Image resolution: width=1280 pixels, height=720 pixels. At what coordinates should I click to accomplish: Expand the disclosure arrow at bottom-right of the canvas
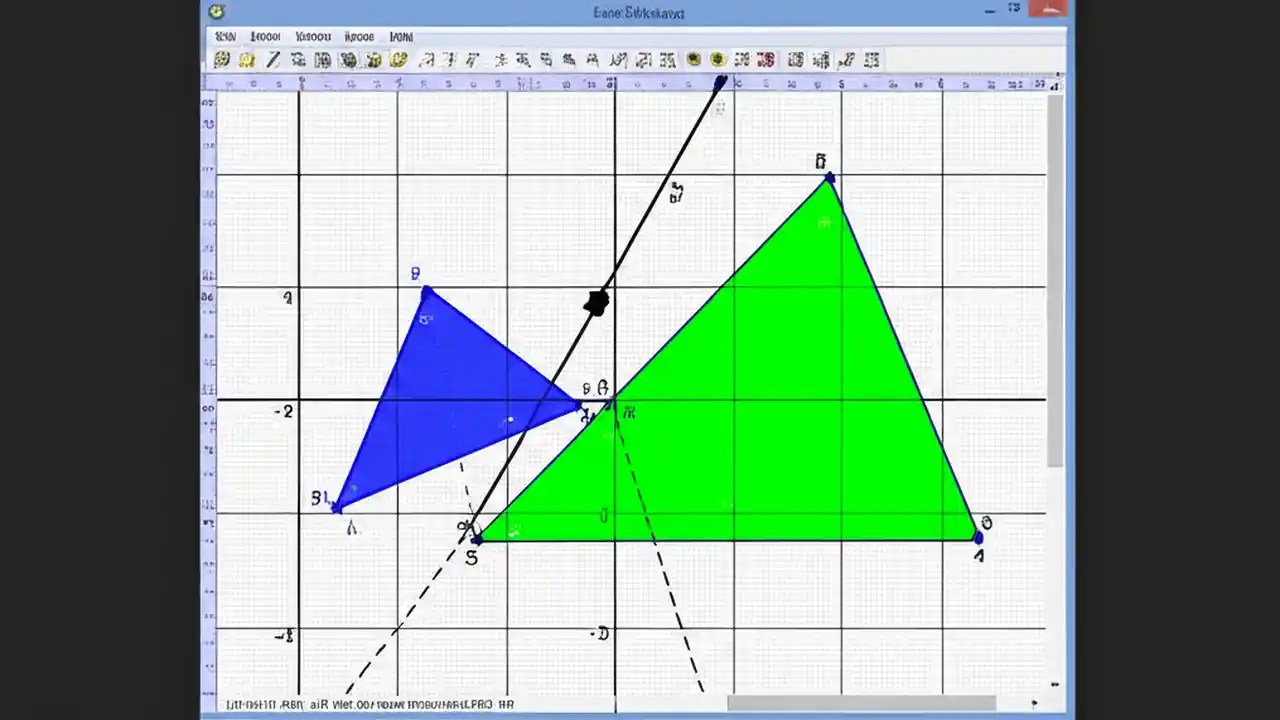coord(1054,684)
